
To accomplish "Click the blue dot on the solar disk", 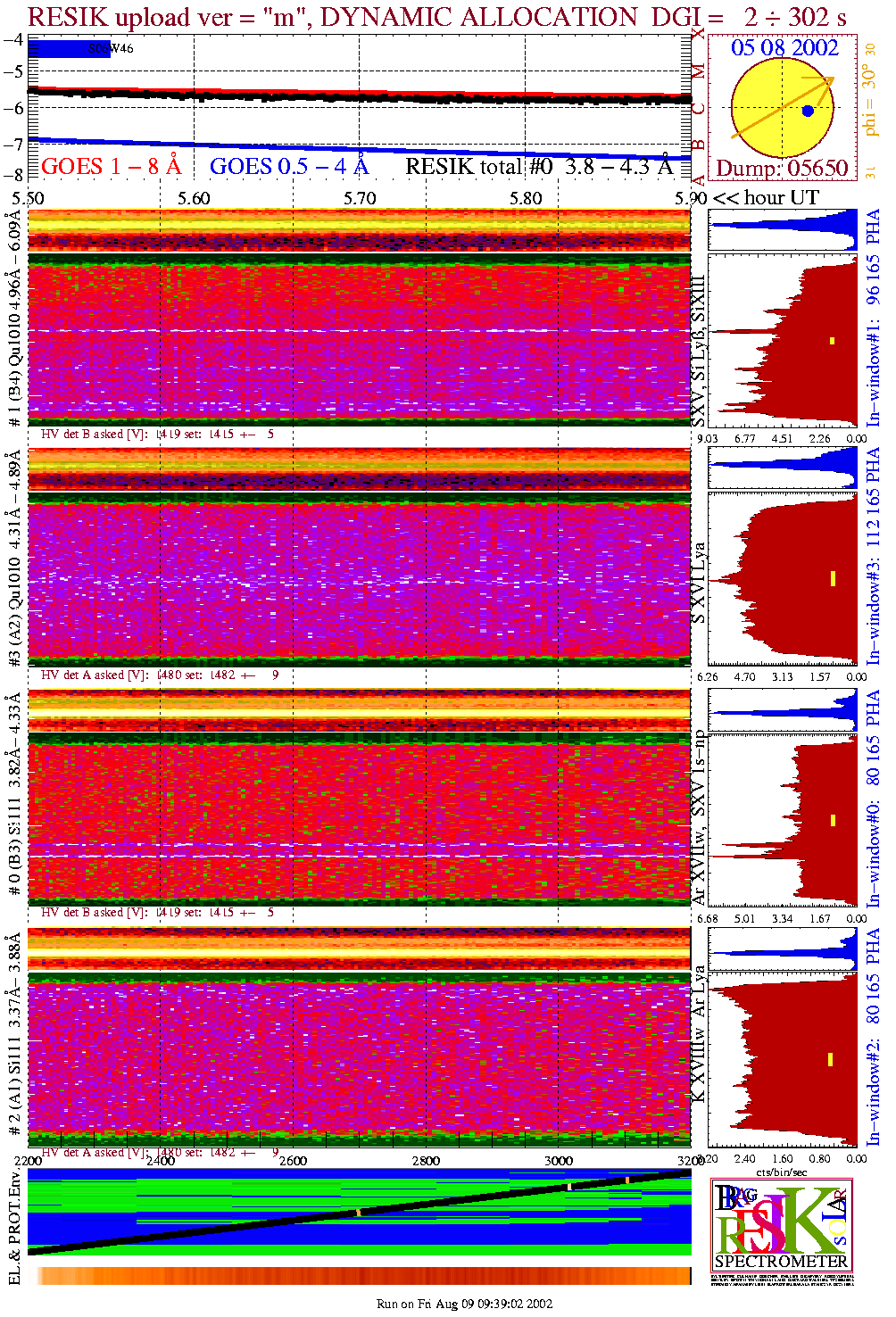I will (808, 112).
